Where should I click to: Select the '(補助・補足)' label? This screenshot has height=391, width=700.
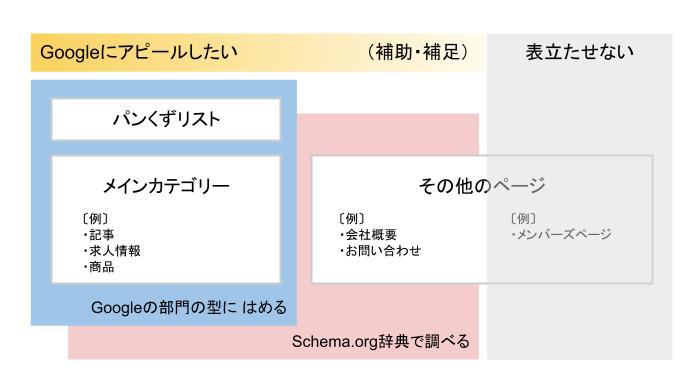[x=418, y=52]
